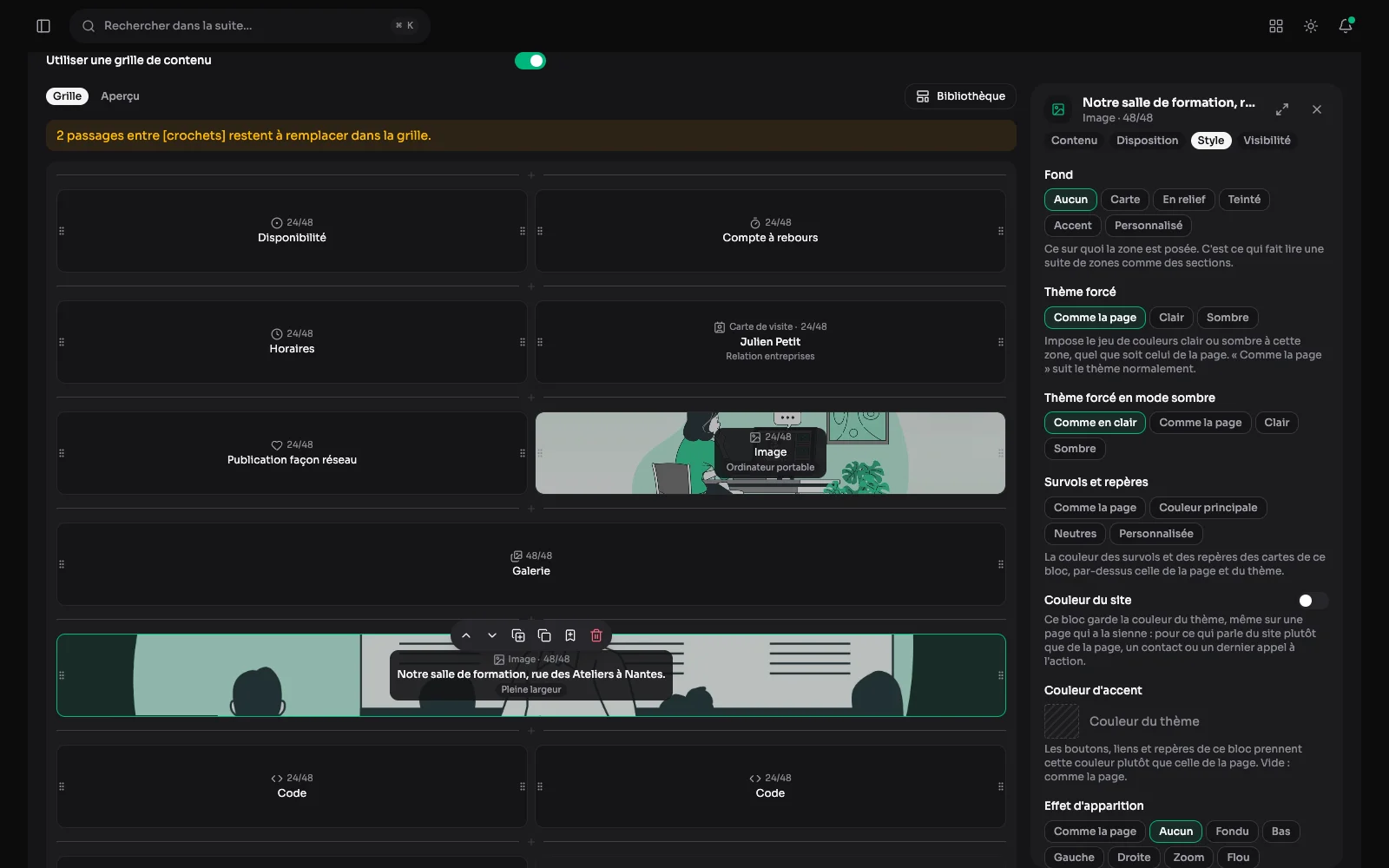Switch theme with the sun icon
This screenshot has height=868, width=1389.
click(x=1311, y=26)
